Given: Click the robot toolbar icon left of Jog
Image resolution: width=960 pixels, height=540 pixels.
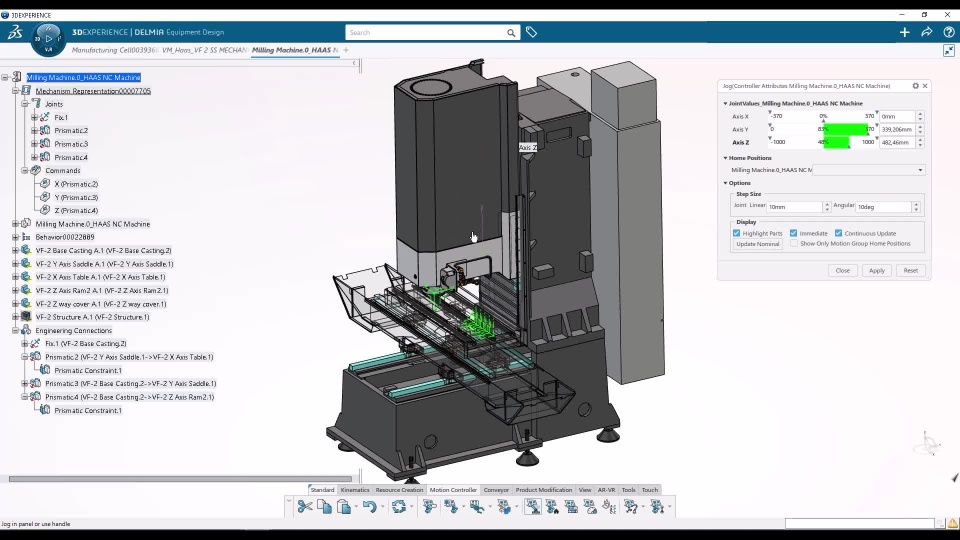Looking at the screenshot, I should [504, 506].
